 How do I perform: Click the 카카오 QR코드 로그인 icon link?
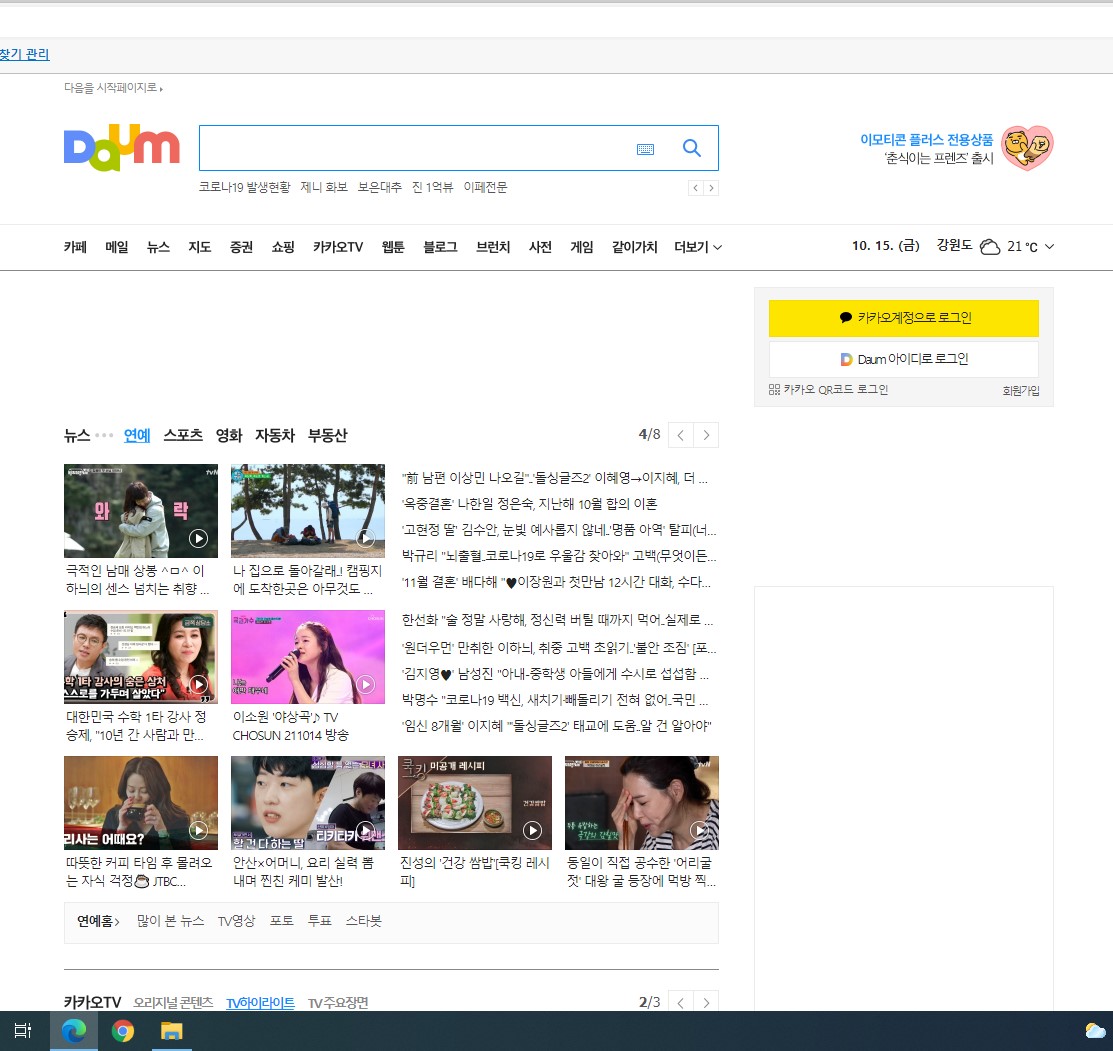[x=828, y=390]
